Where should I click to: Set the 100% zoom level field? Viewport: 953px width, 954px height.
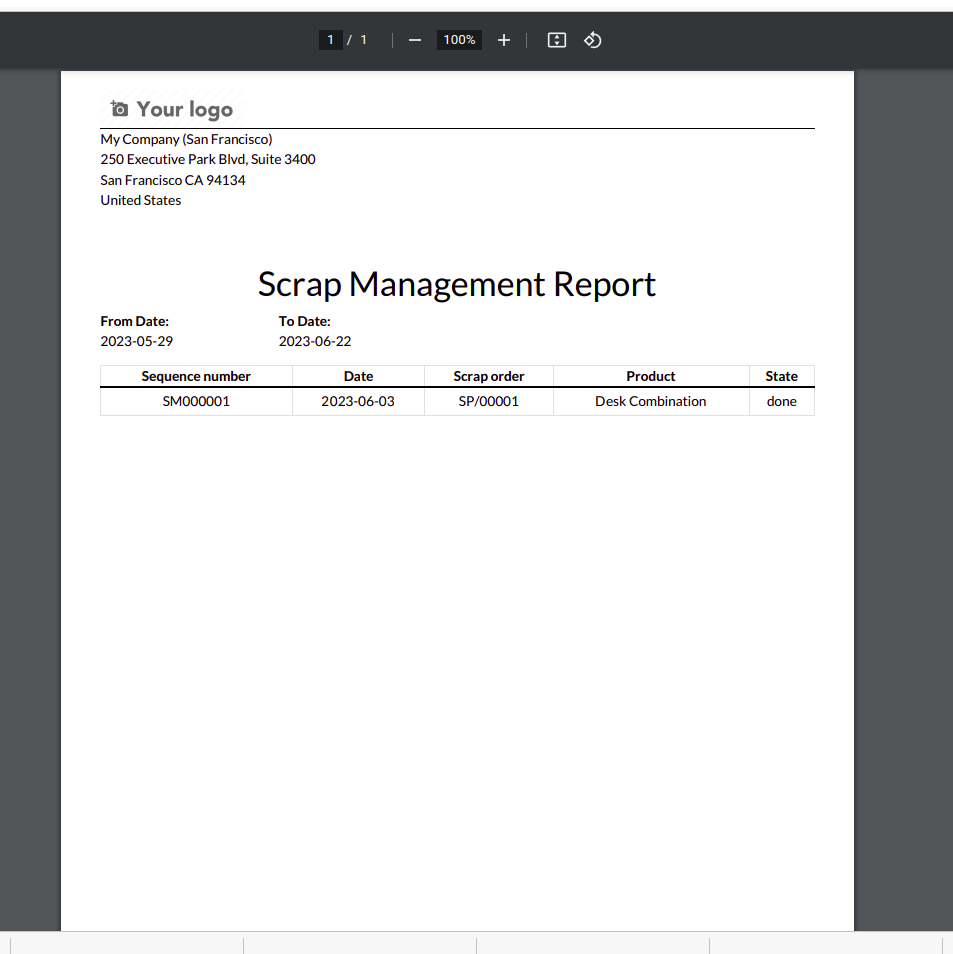tap(459, 40)
